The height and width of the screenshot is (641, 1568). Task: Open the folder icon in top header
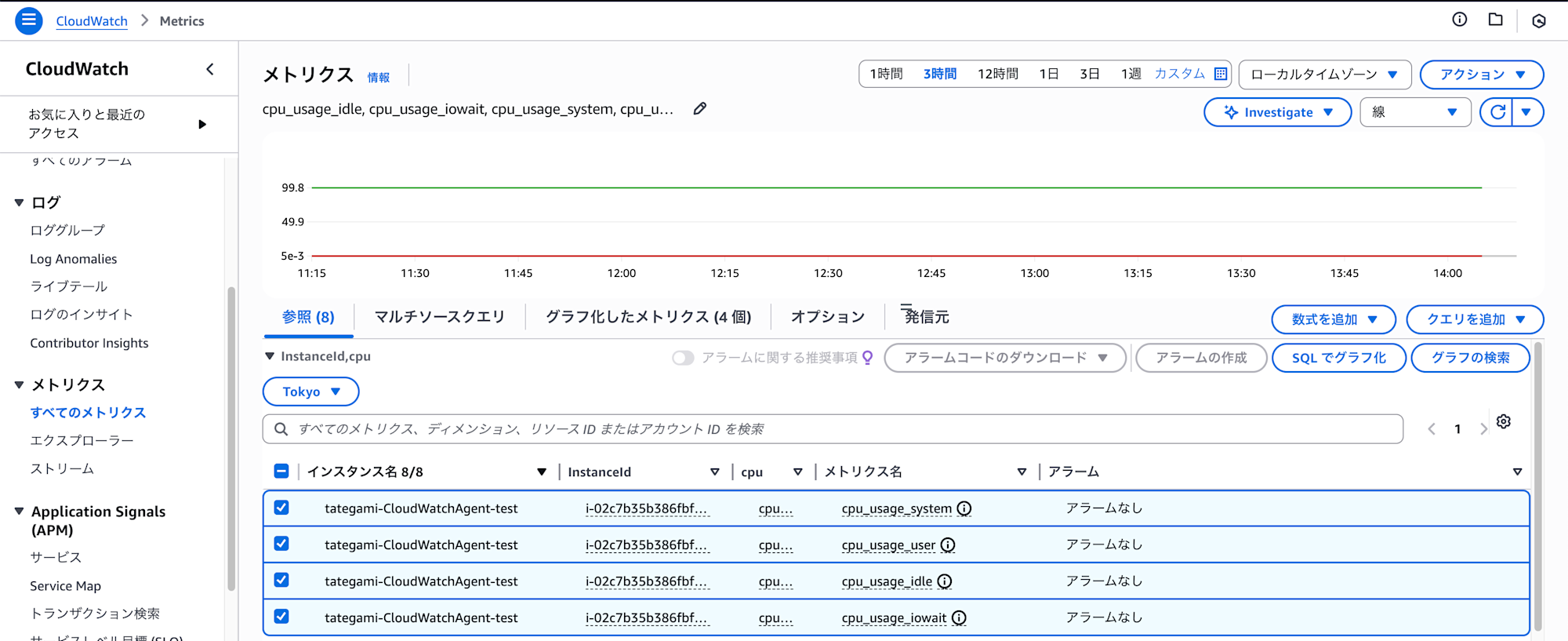pyautogui.click(x=1496, y=20)
